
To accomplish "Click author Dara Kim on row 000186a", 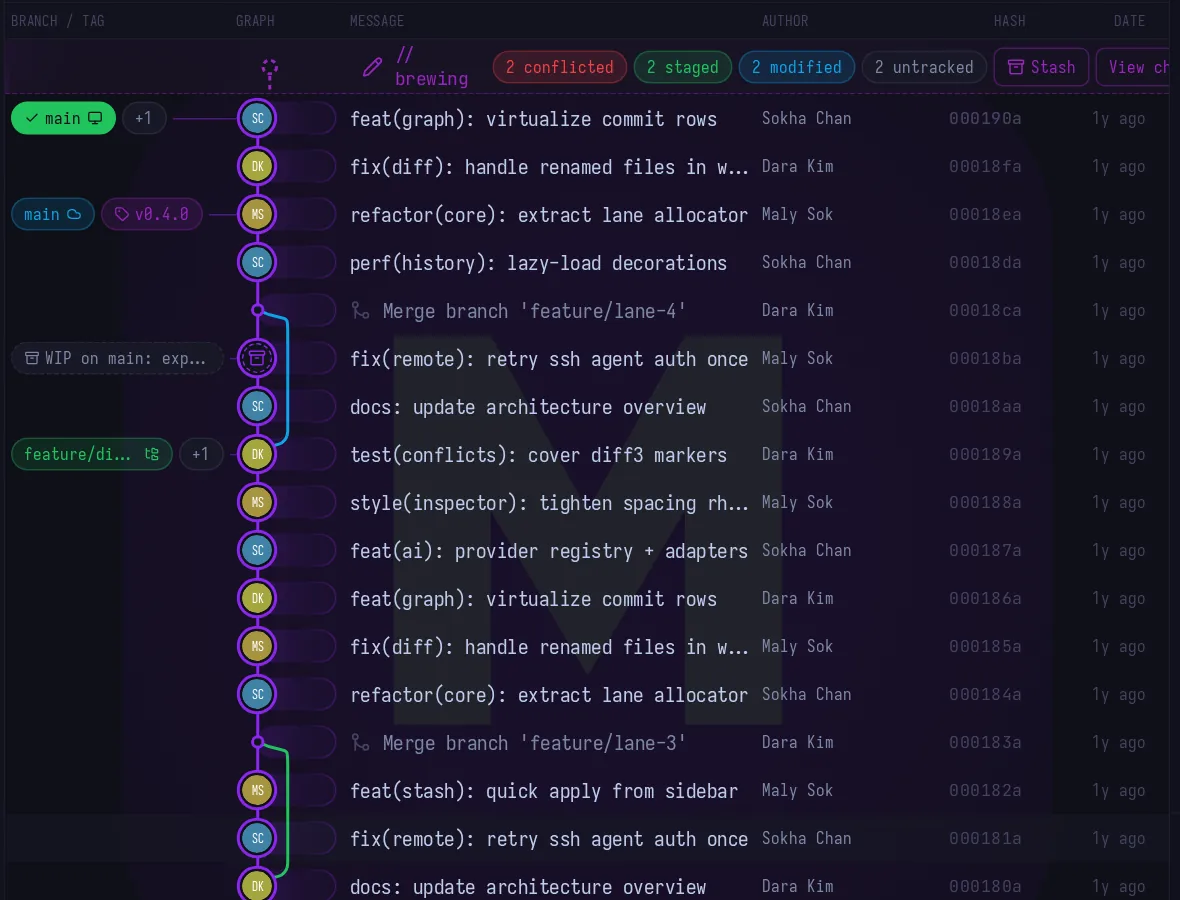I will (797, 598).
